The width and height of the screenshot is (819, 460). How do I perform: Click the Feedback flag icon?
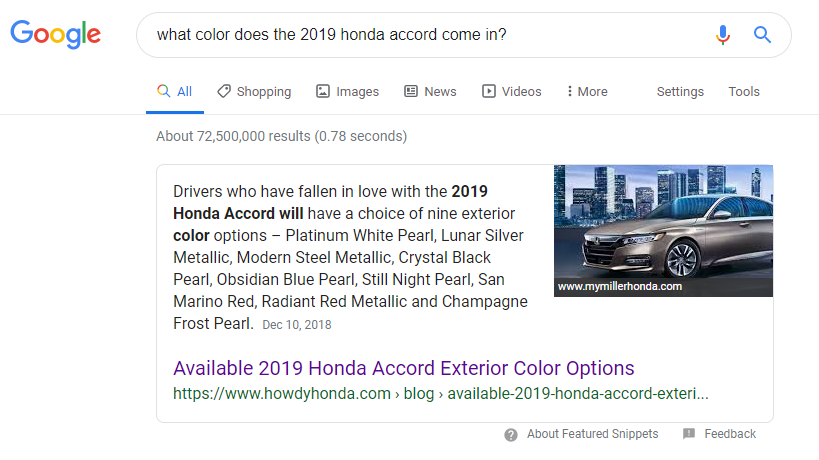(x=689, y=433)
